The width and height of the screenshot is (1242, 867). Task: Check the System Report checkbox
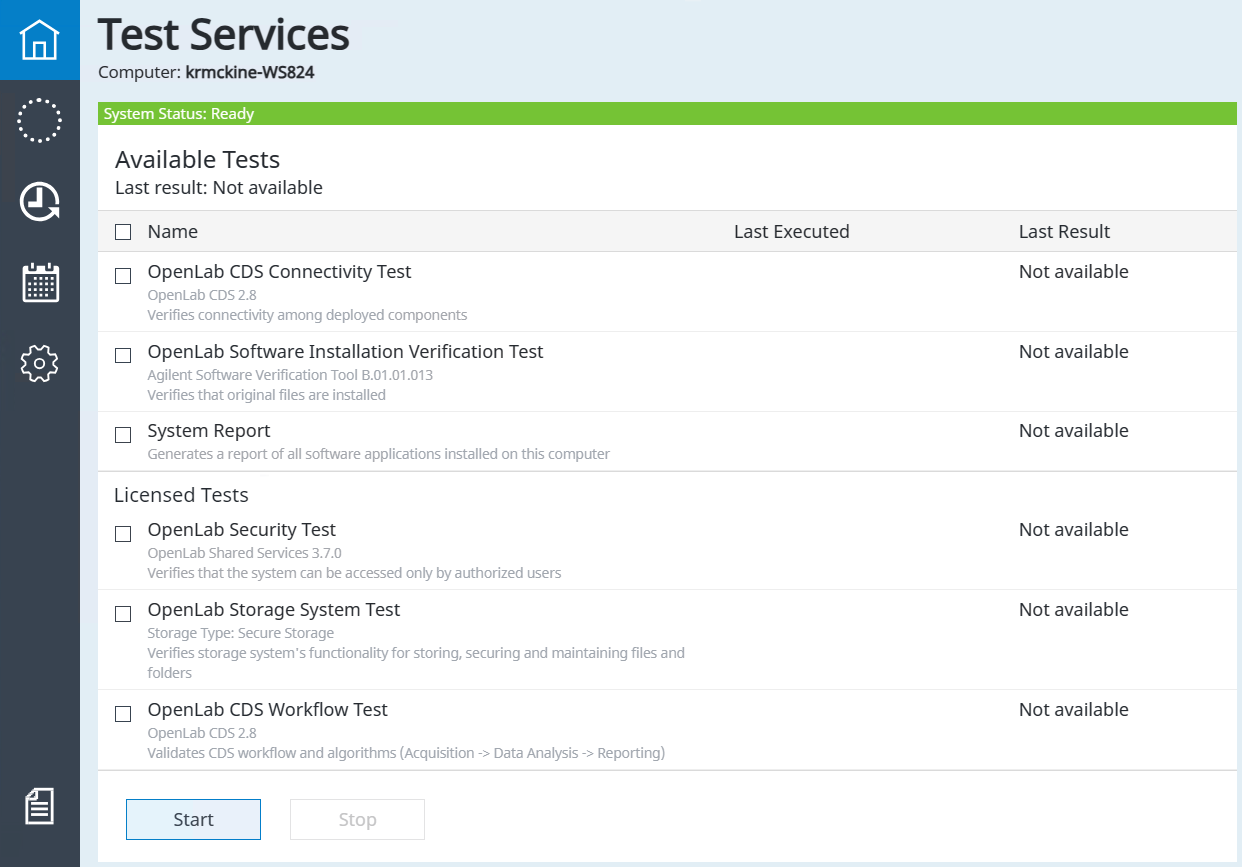click(123, 435)
